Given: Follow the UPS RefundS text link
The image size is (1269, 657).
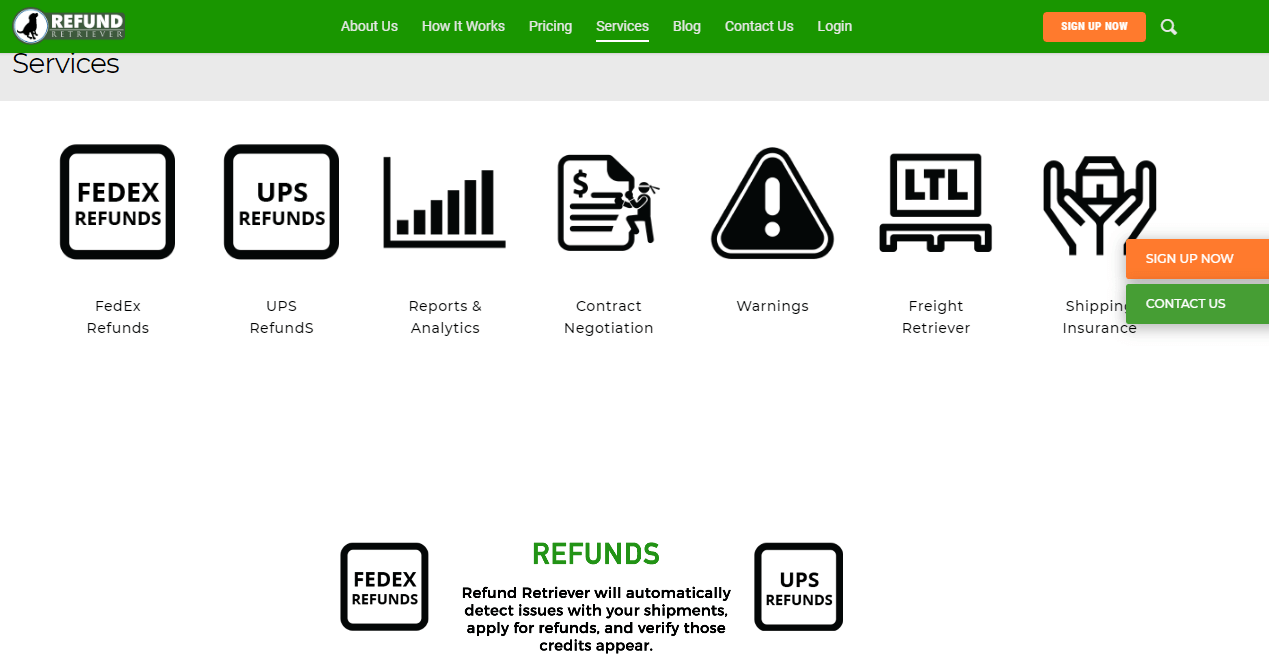Looking at the screenshot, I should point(282,317).
